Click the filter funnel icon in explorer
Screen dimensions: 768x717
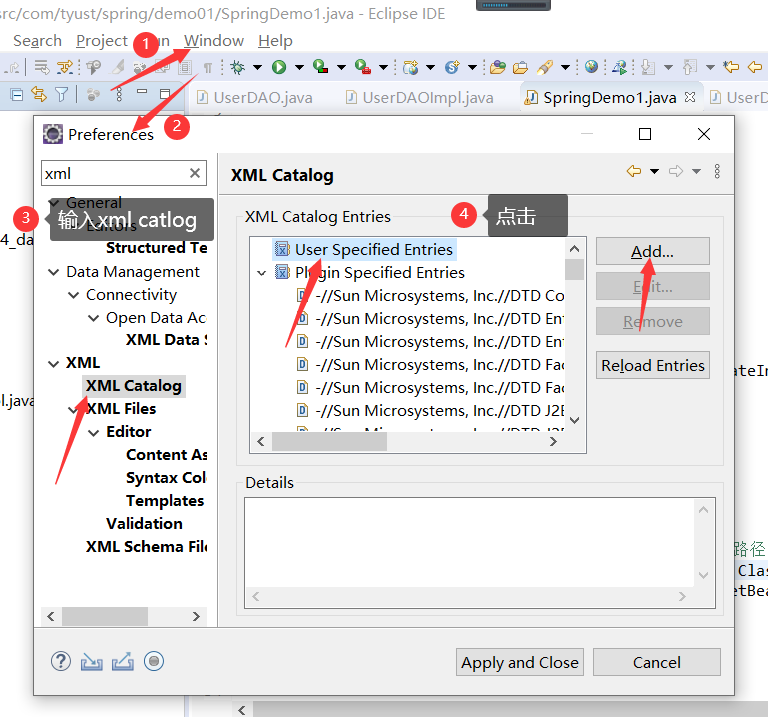point(61,94)
